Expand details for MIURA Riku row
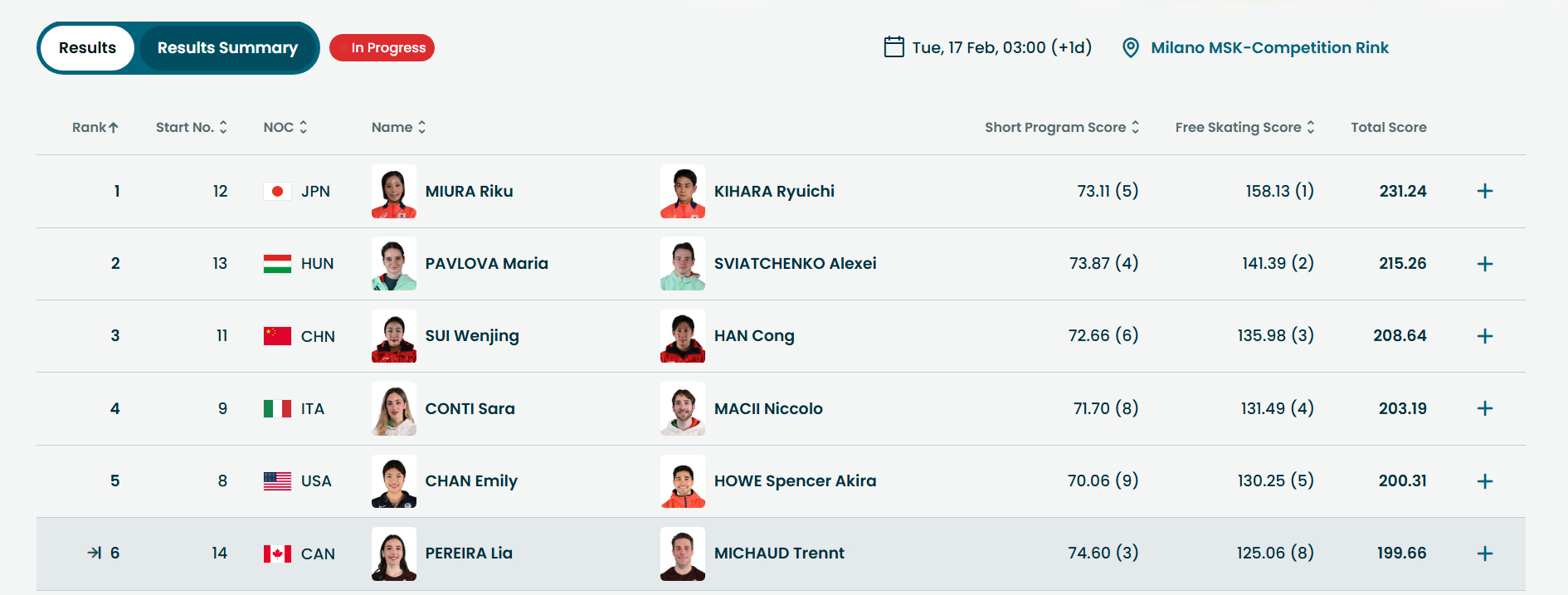Image resolution: width=1568 pixels, height=595 pixels. point(1484,192)
